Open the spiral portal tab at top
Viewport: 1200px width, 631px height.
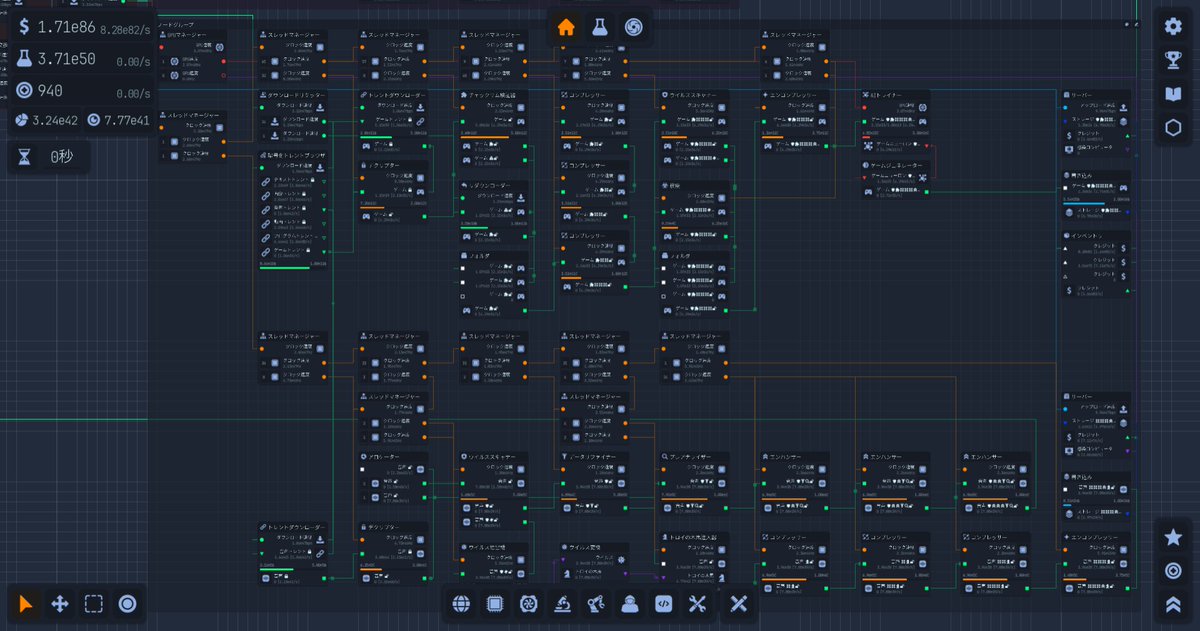(x=633, y=27)
